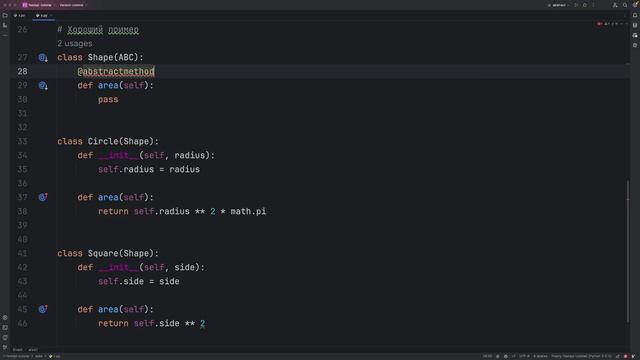Click the overrides gutter icon on line 37
640x360 pixels.
tap(43, 197)
